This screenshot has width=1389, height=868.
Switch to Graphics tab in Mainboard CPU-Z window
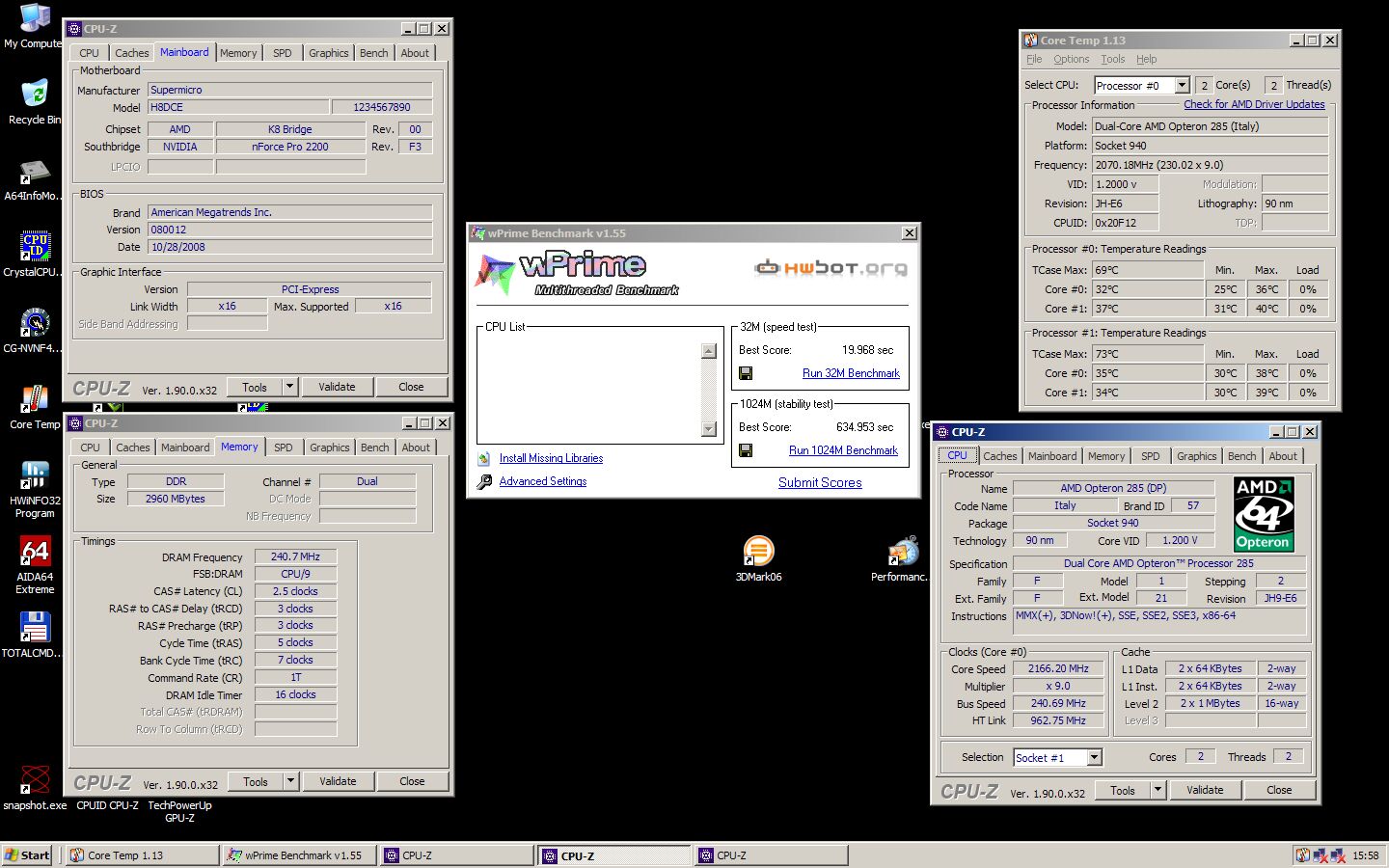coord(329,53)
